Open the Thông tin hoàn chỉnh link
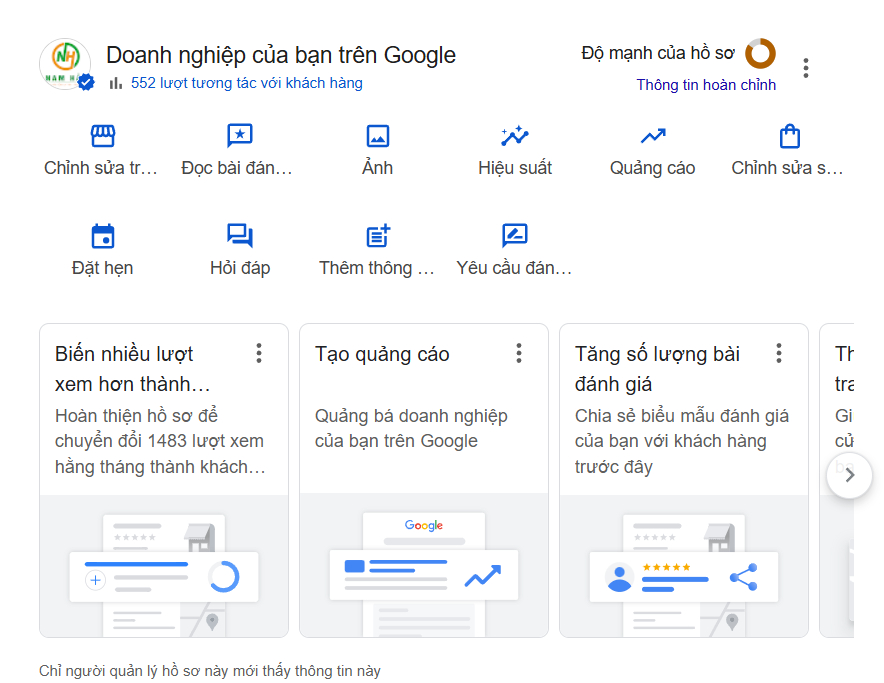This screenshot has height=683, width=884. (x=706, y=85)
